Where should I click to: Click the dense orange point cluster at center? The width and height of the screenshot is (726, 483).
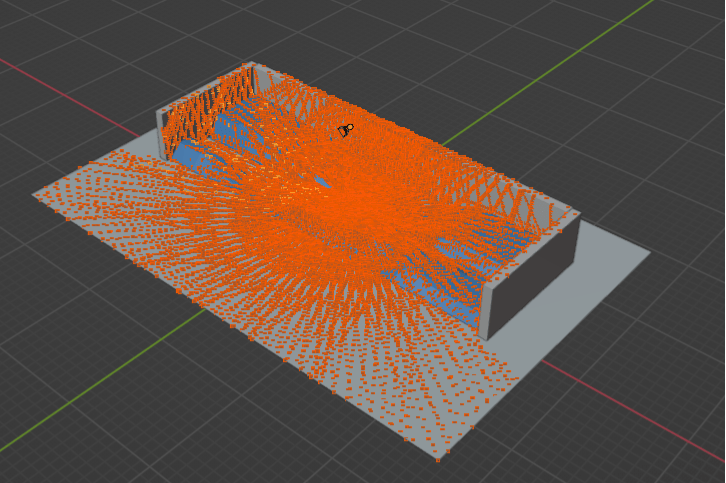(350, 210)
